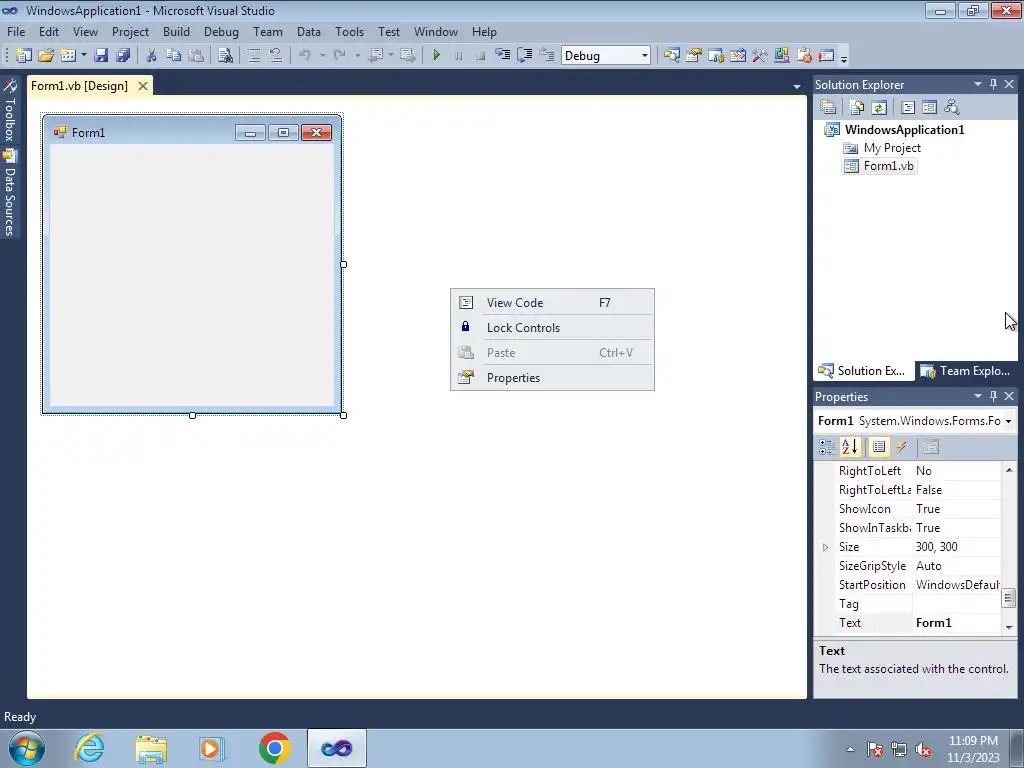Select the Form1.vb [Design] tab
The width and height of the screenshot is (1024, 768).
(x=80, y=86)
